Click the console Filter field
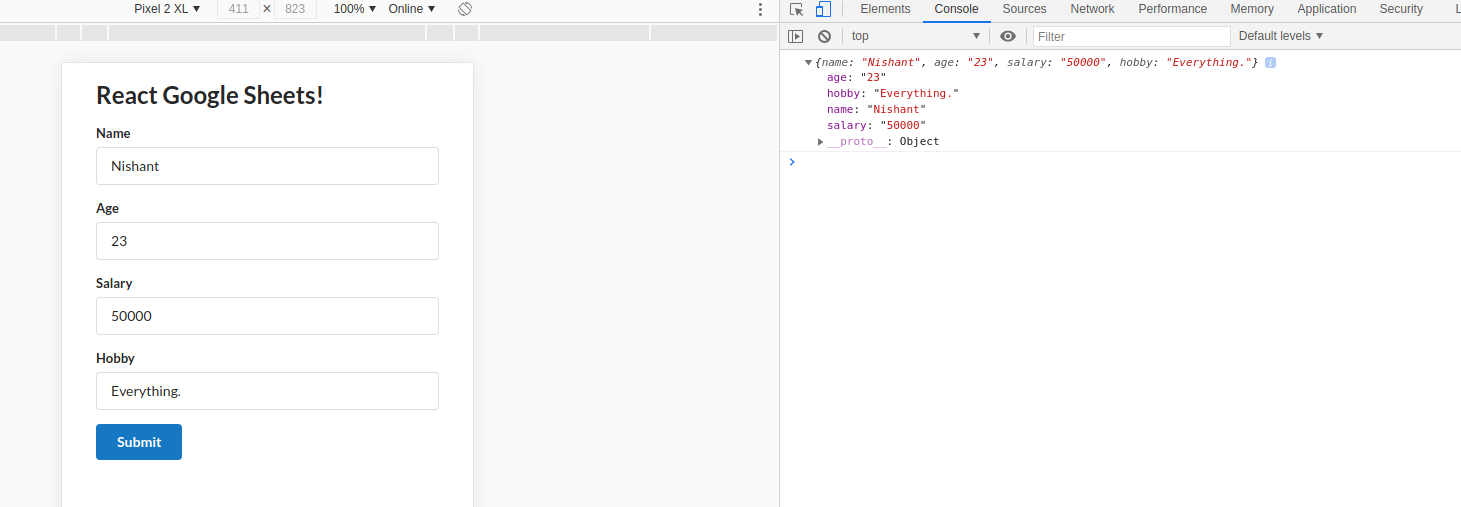 [1131, 36]
